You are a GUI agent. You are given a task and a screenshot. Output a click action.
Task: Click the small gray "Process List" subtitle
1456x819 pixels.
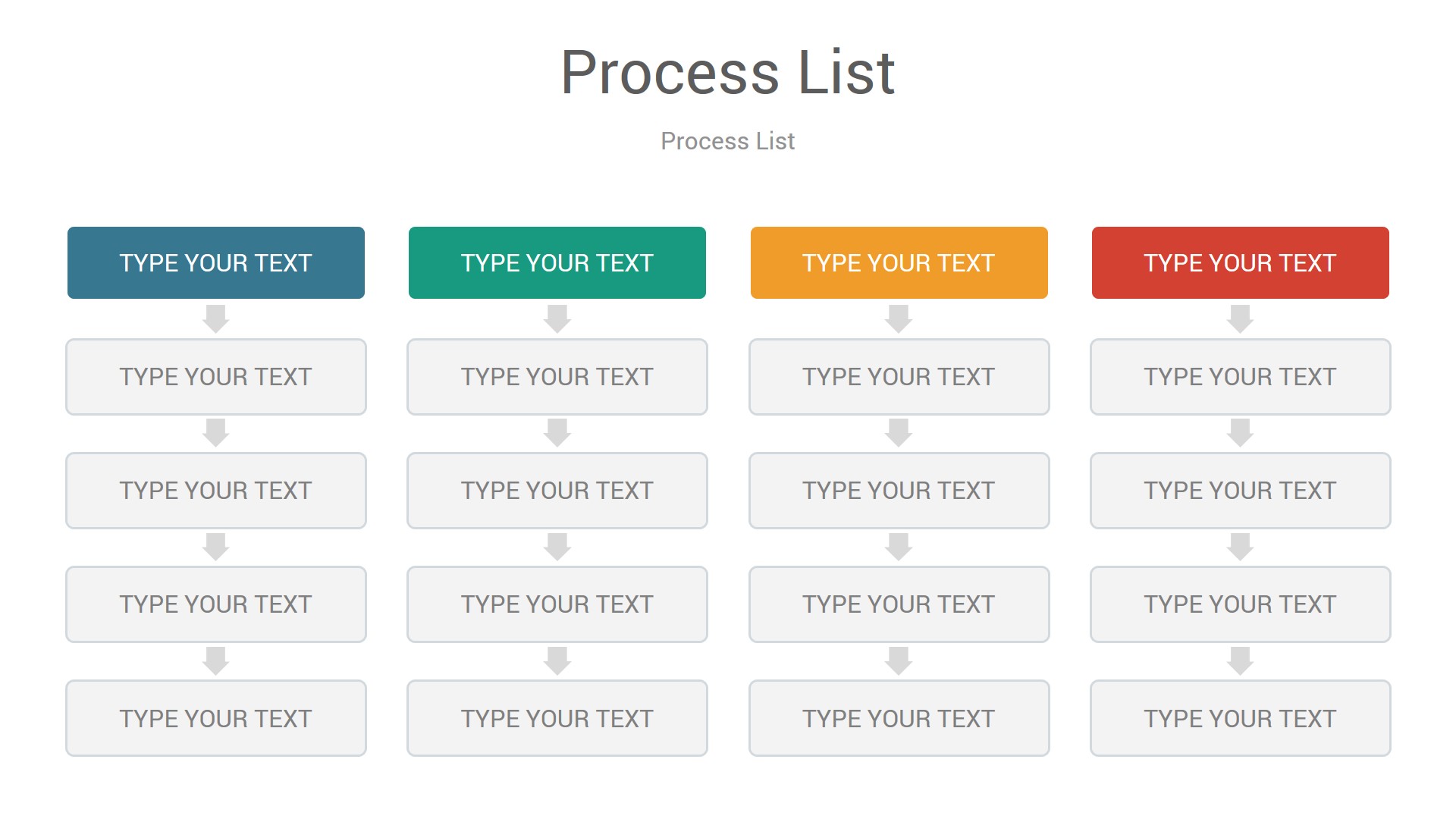pos(728,141)
